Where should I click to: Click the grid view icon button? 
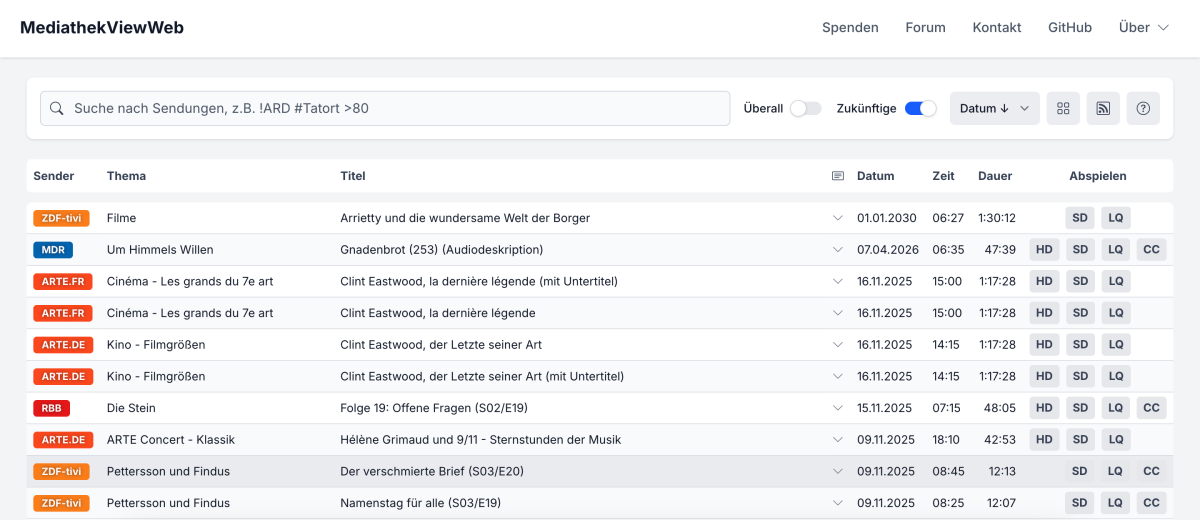click(x=1063, y=108)
